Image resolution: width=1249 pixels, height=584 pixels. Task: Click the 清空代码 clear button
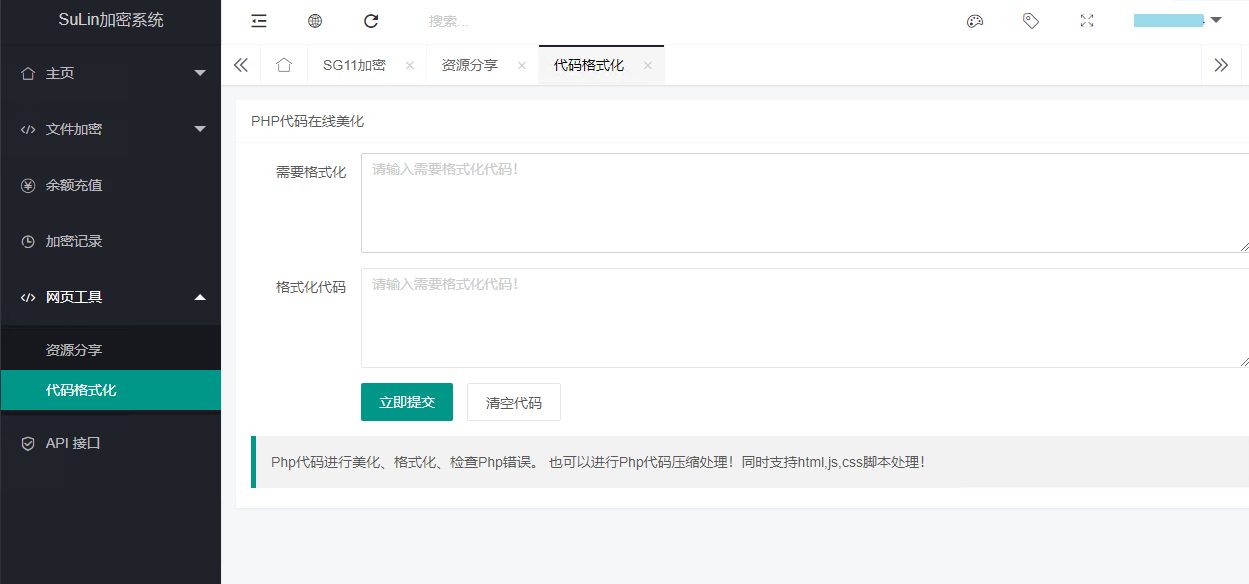coord(514,402)
